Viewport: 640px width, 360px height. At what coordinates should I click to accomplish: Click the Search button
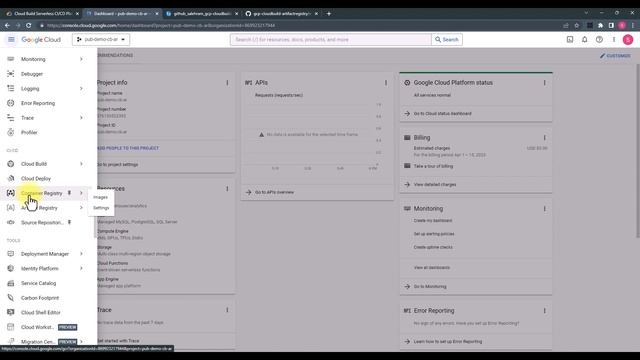447,40
